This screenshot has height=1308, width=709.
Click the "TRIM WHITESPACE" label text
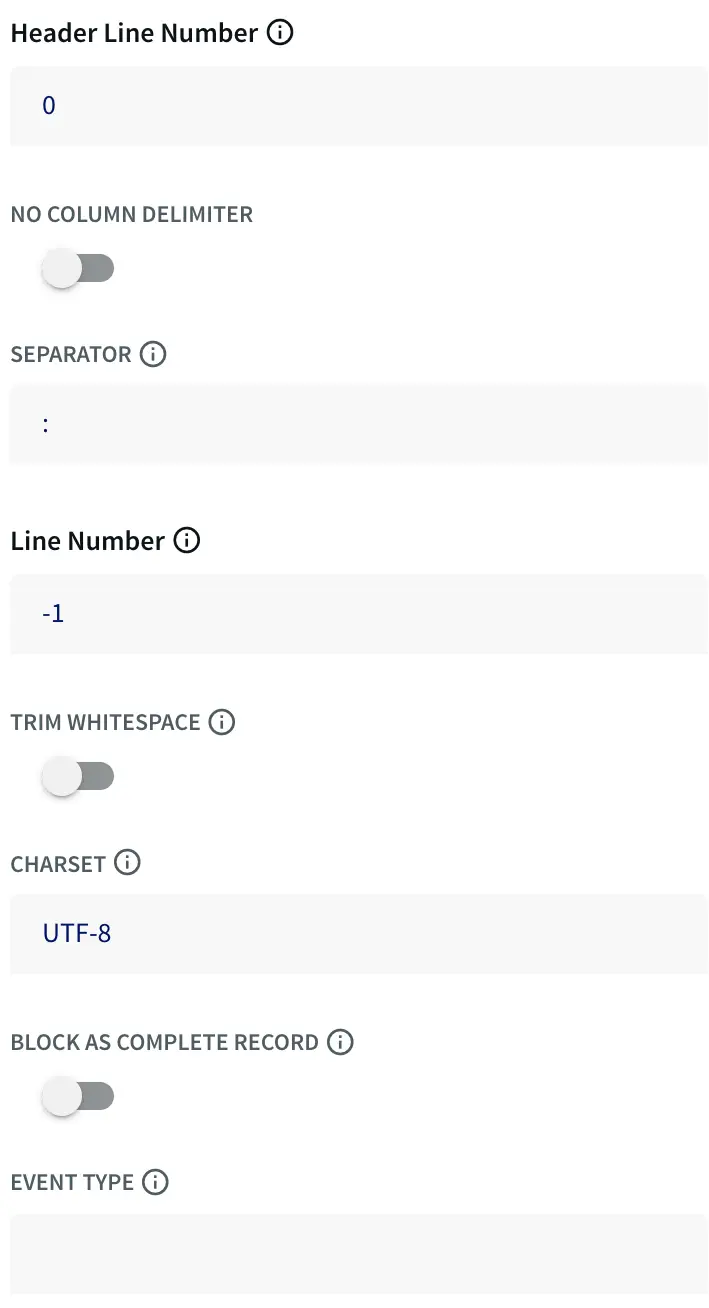coord(105,722)
